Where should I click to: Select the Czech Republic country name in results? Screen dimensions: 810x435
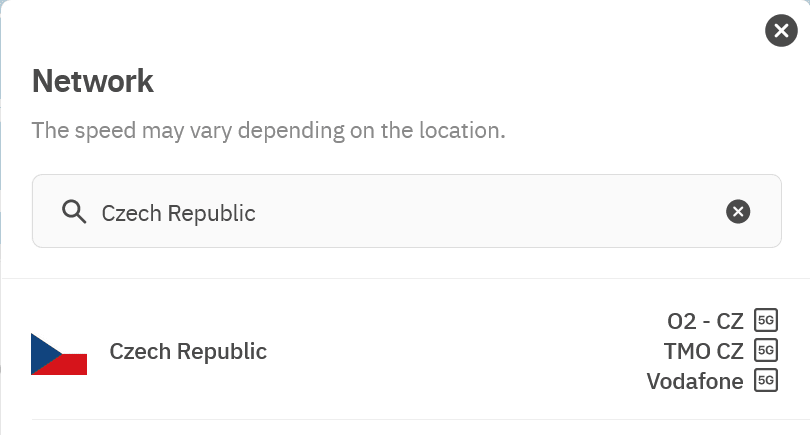tap(188, 352)
